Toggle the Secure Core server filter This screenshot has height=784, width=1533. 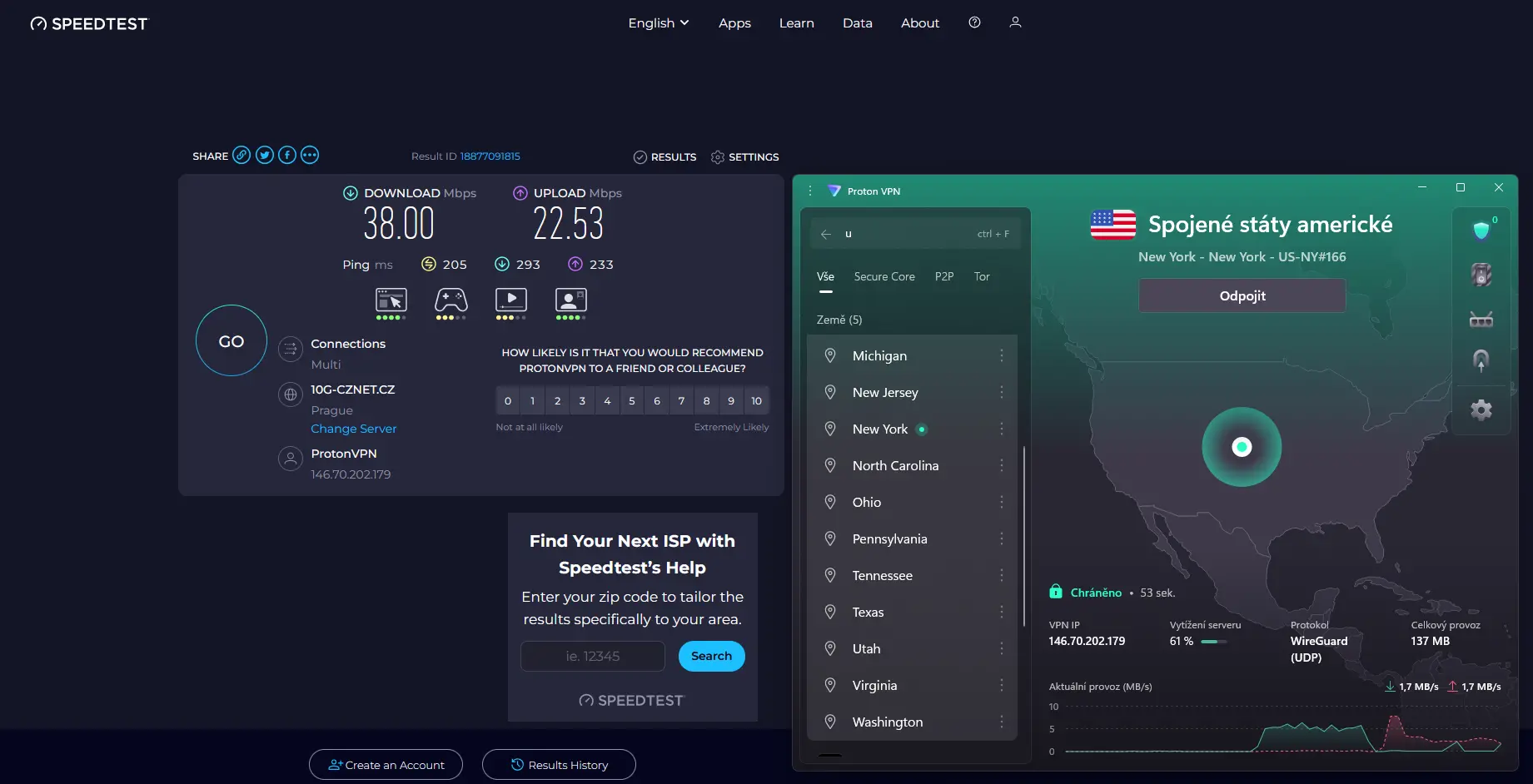point(884,276)
